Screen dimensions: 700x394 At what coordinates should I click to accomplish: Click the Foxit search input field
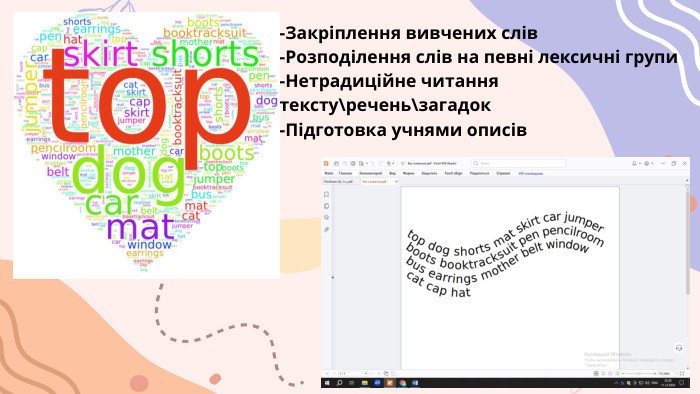(518, 163)
